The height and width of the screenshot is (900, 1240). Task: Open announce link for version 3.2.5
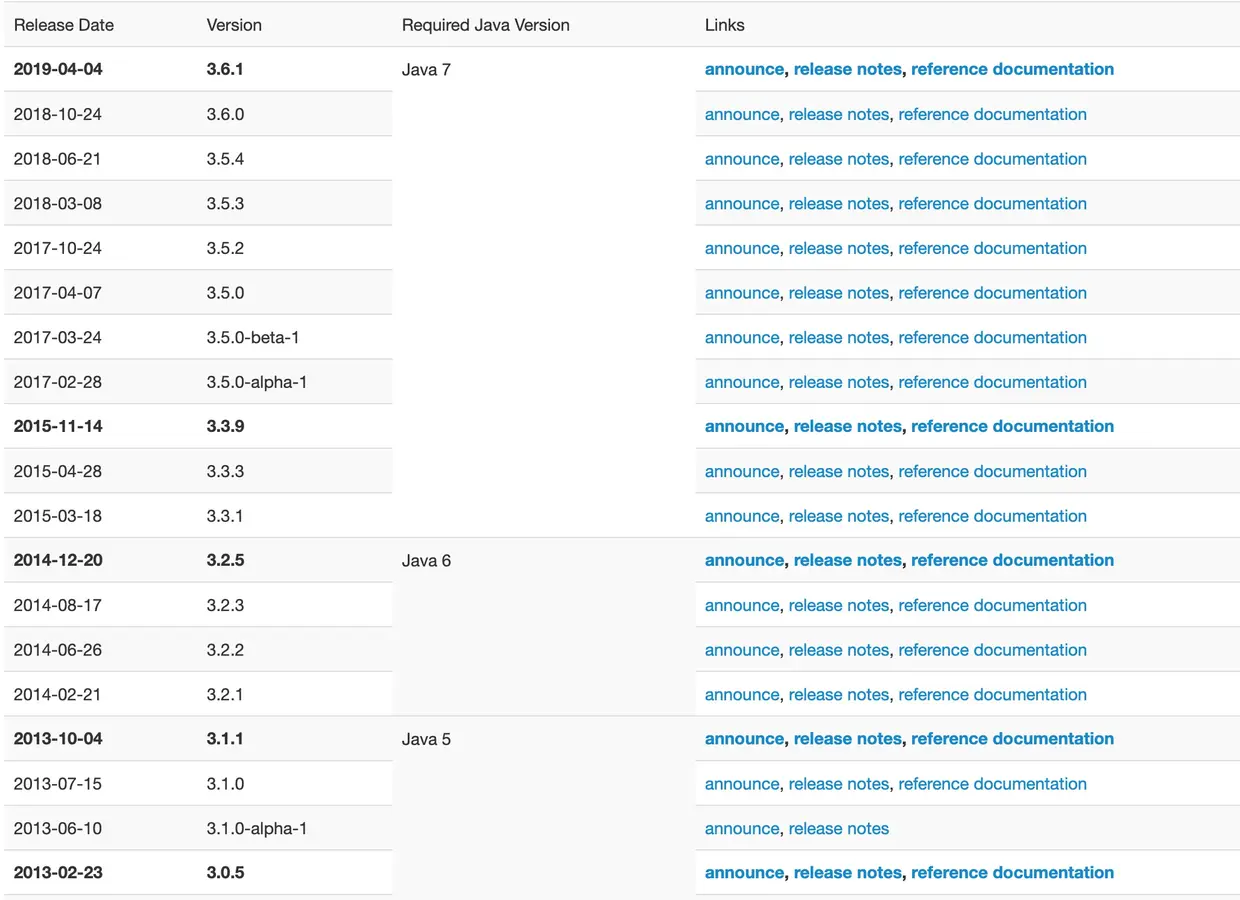tap(745, 560)
